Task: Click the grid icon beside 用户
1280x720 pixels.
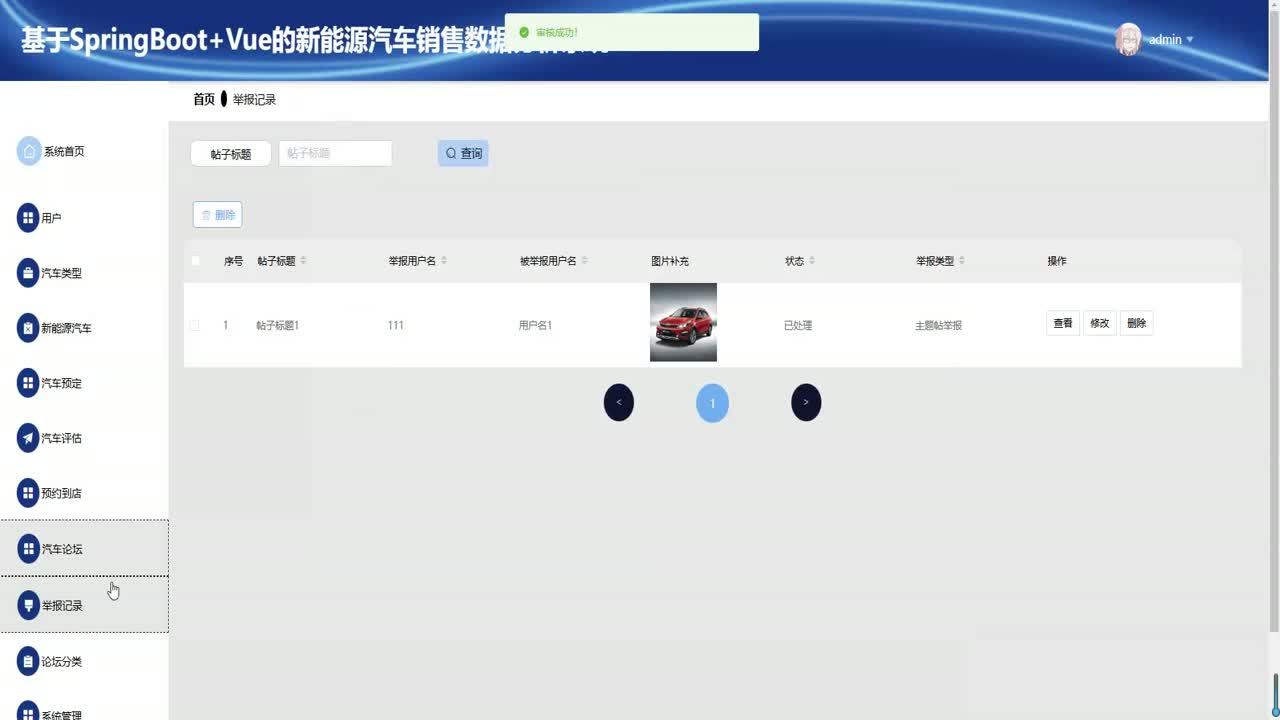Action: [x=28, y=218]
